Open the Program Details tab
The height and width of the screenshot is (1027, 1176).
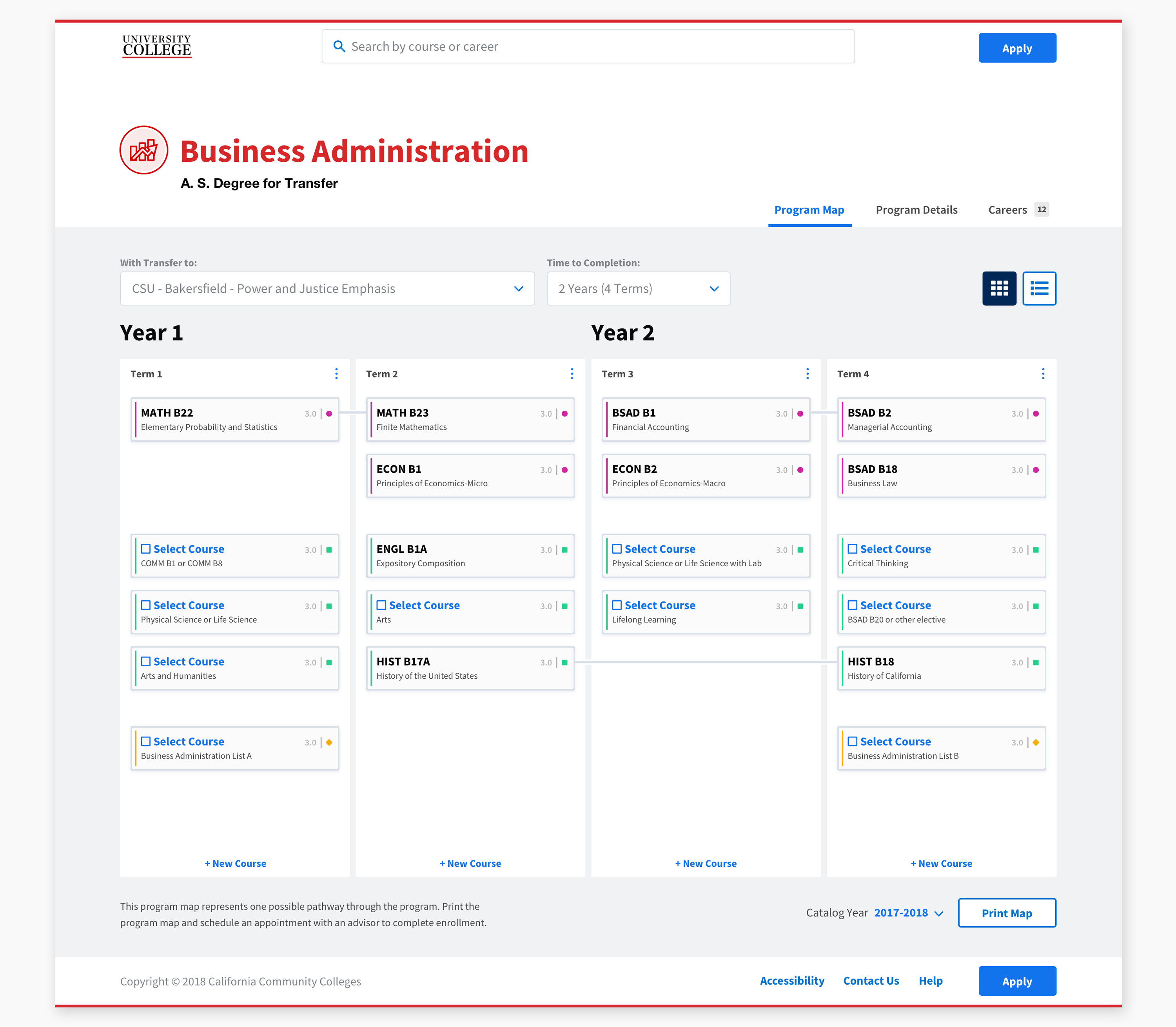coord(916,210)
